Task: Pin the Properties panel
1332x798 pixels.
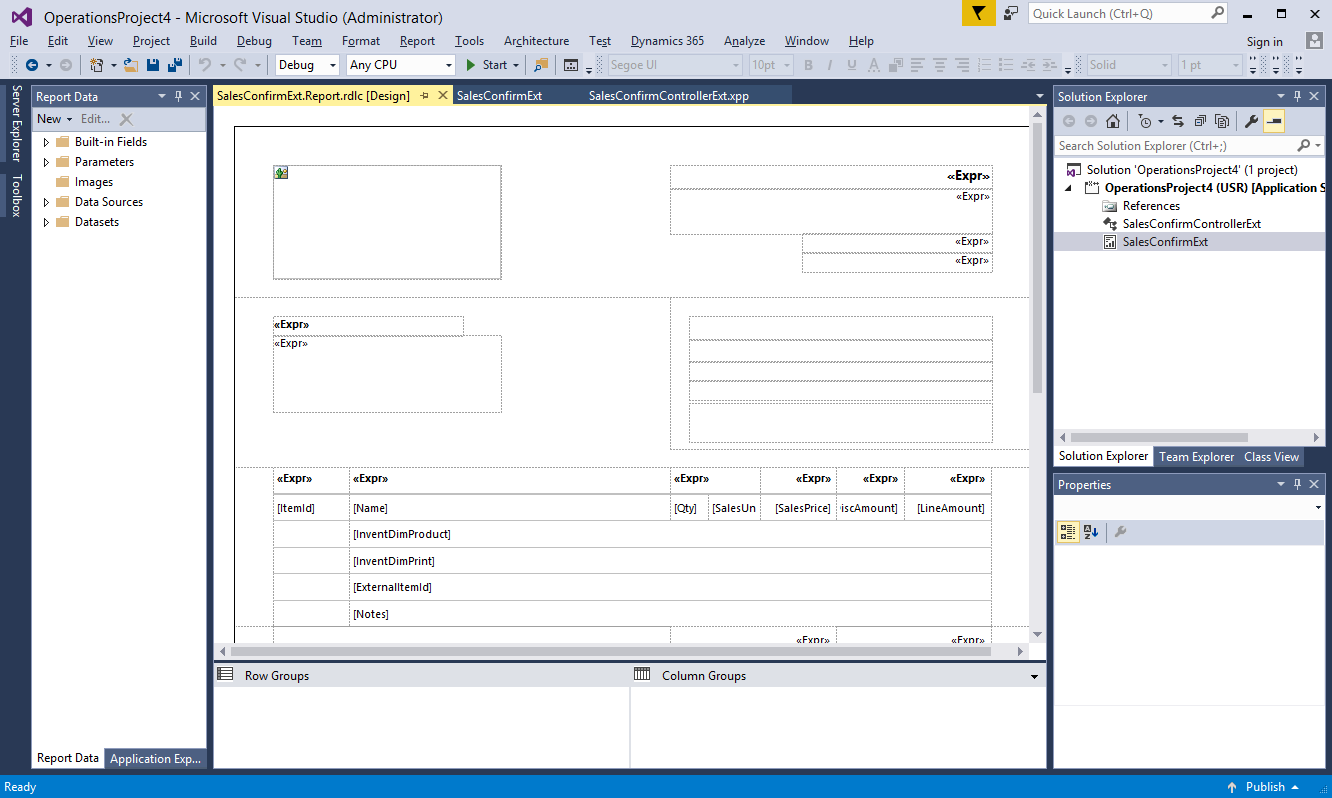Action: (1298, 484)
